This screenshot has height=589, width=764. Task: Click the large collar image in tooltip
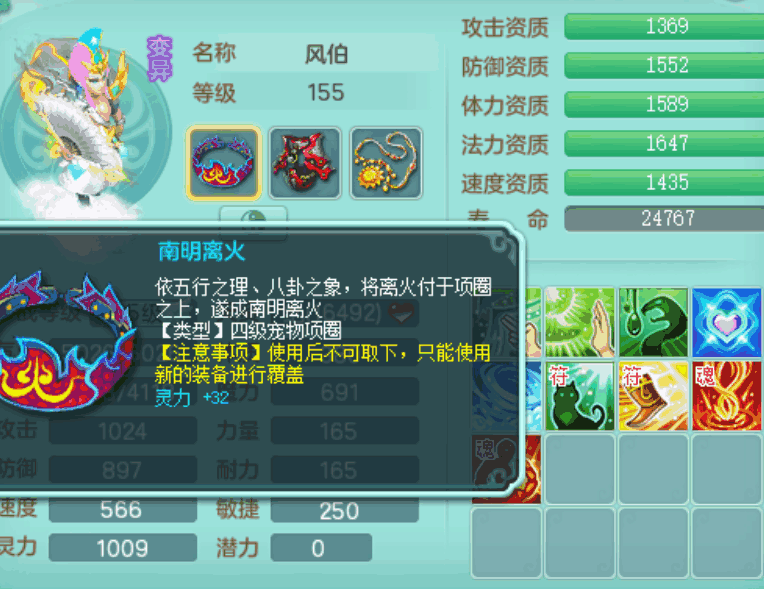click(x=66, y=343)
